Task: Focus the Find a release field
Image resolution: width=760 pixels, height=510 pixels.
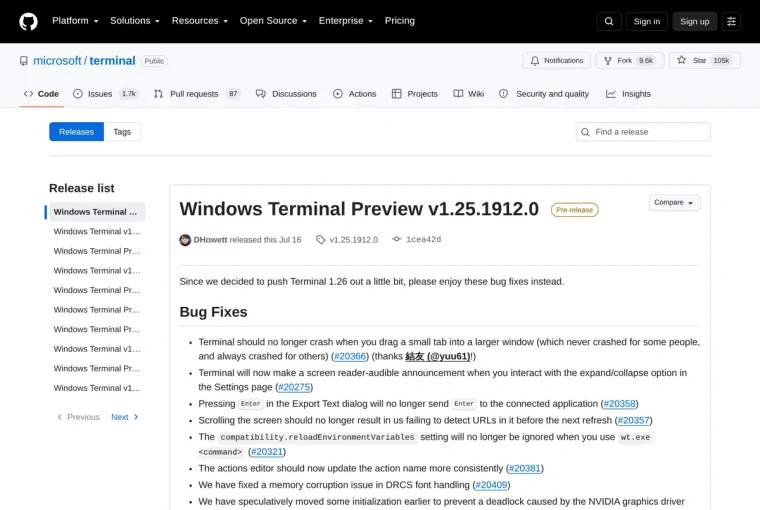Action: pyautogui.click(x=643, y=132)
